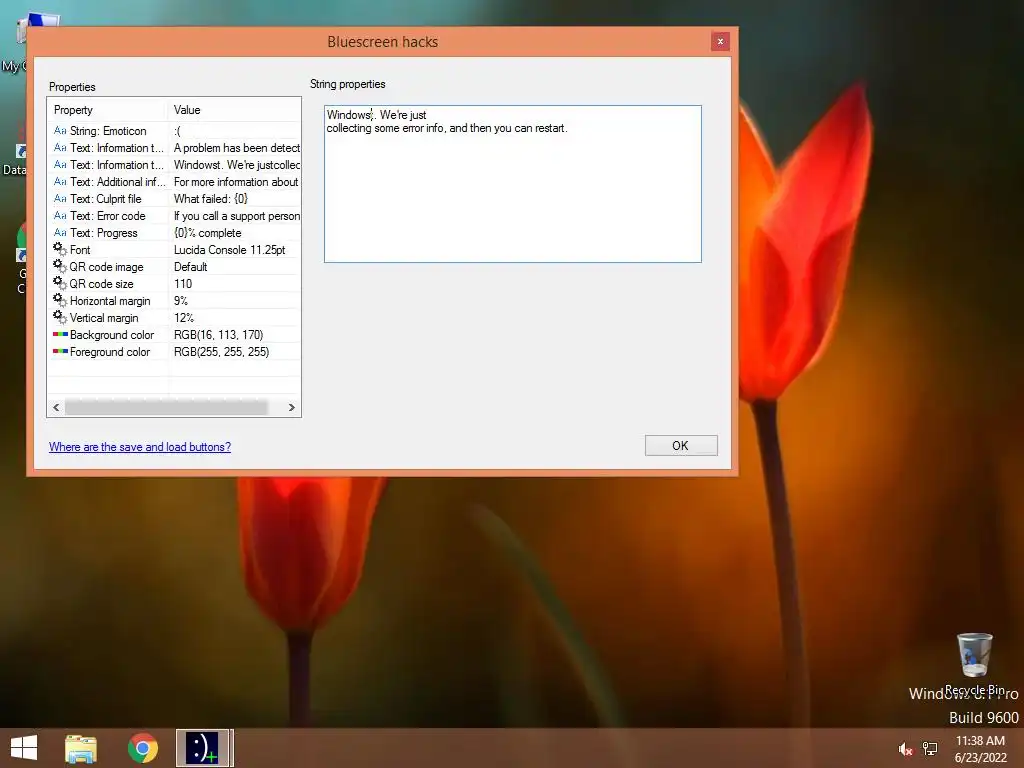
Task: Click the taskbar clock showing 11:38 AM
Action: pyautogui.click(x=980, y=748)
